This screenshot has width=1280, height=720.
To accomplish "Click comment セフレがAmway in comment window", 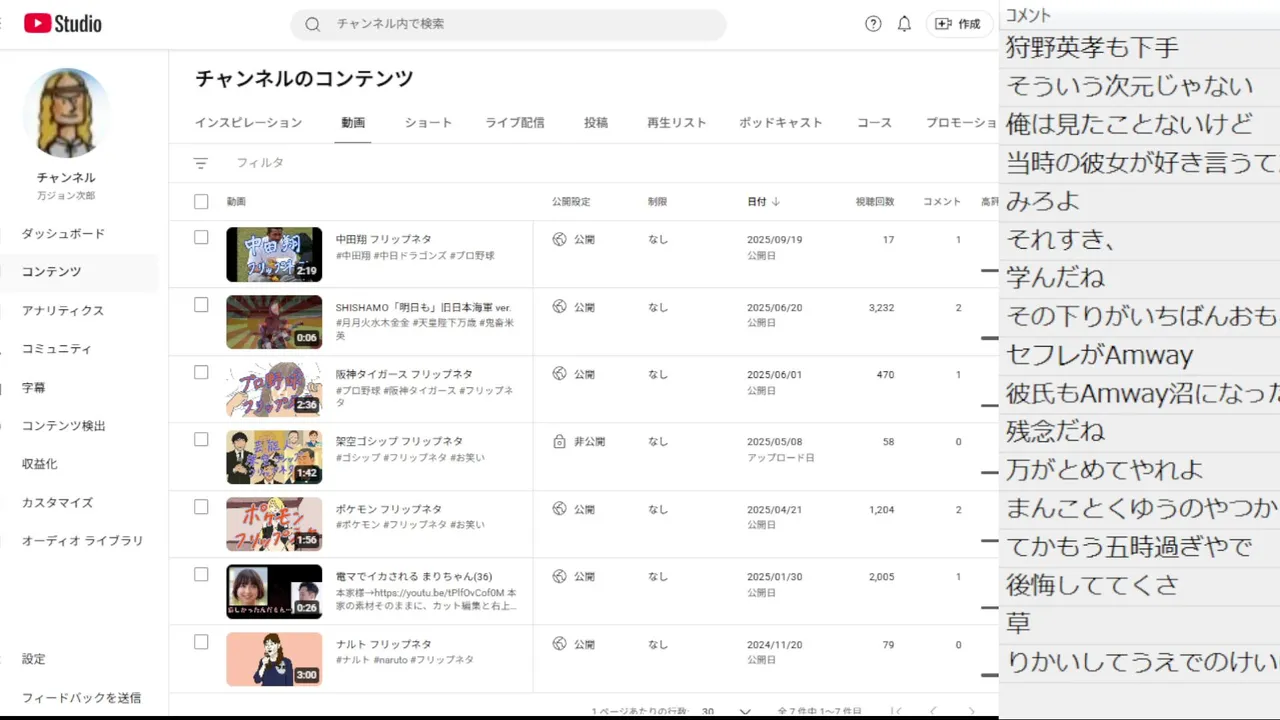I will tap(1100, 355).
